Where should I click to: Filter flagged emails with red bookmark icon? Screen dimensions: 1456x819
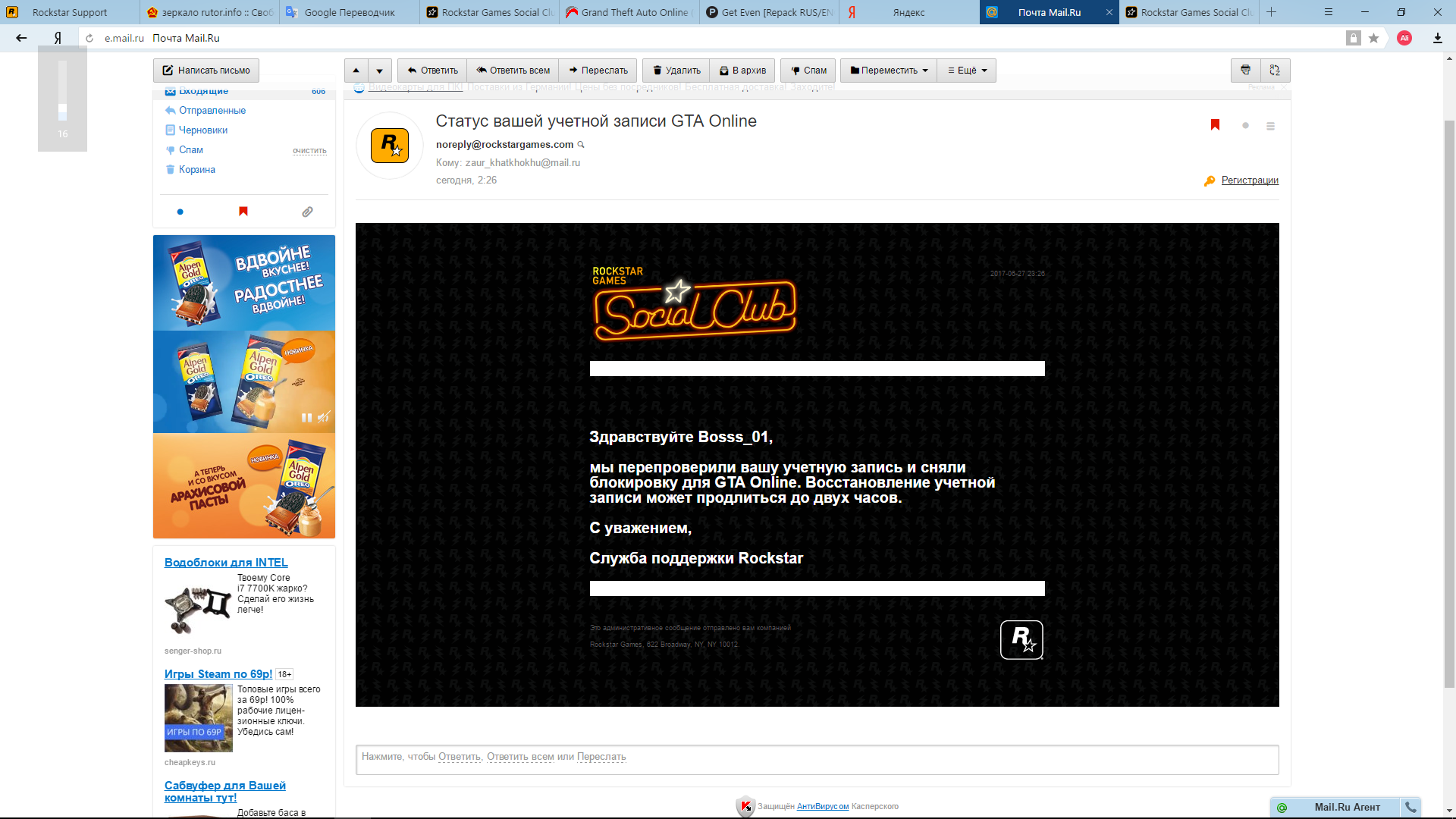point(243,212)
